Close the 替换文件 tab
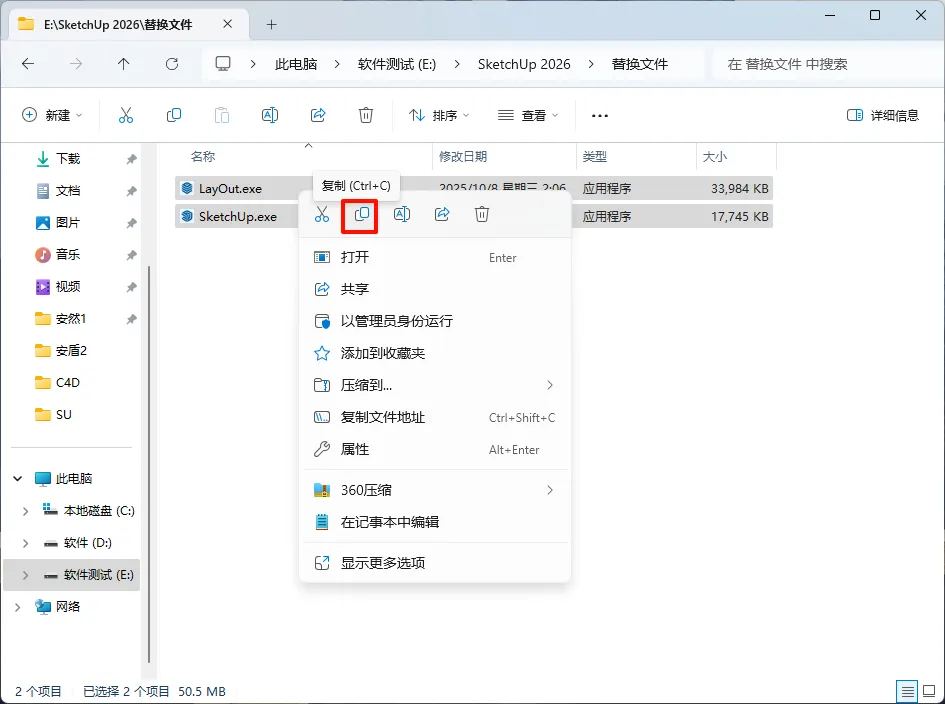Viewport: 945px width, 704px height. pyautogui.click(x=228, y=24)
